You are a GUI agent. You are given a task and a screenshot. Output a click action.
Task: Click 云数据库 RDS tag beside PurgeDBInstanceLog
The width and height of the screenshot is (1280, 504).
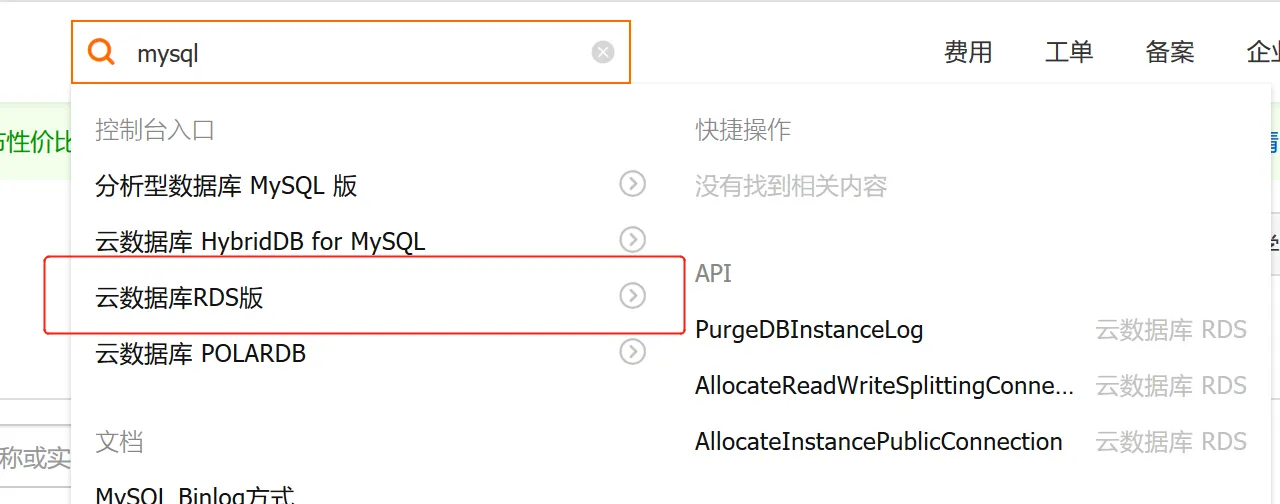coord(1171,330)
